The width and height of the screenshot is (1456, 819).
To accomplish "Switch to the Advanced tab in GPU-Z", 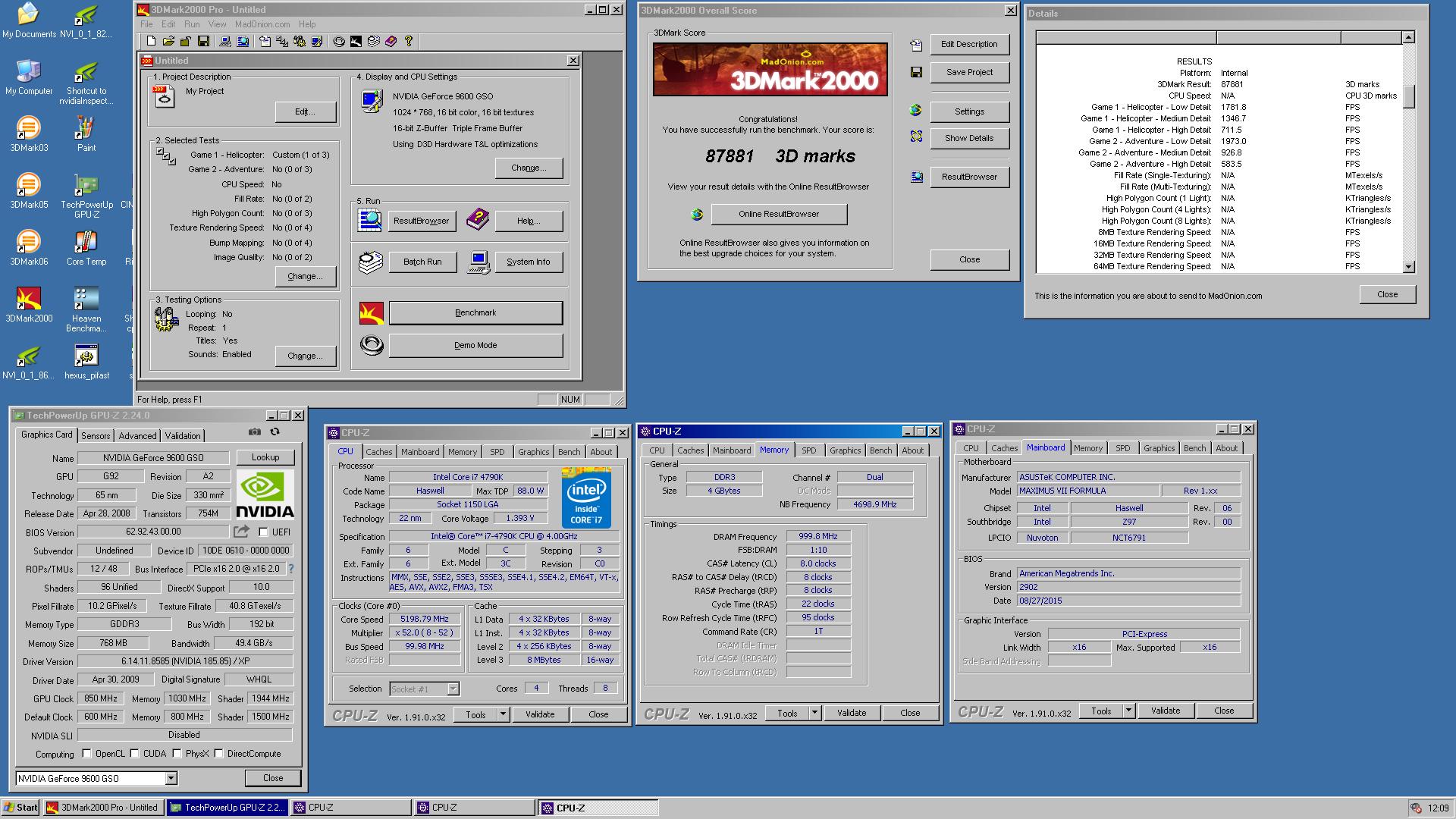I will point(137,435).
